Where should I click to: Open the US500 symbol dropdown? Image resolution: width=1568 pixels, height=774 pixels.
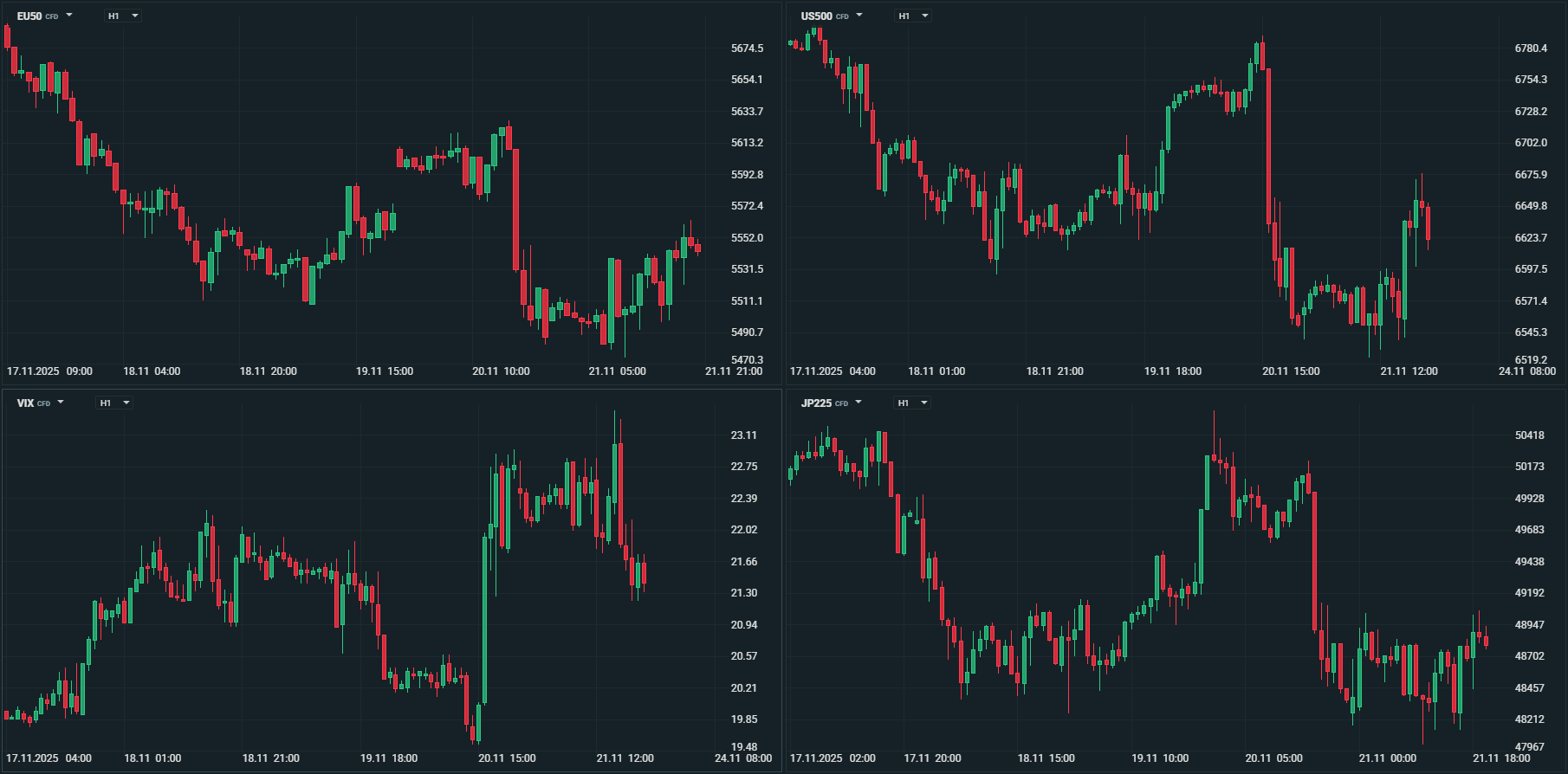(x=831, y=16)
